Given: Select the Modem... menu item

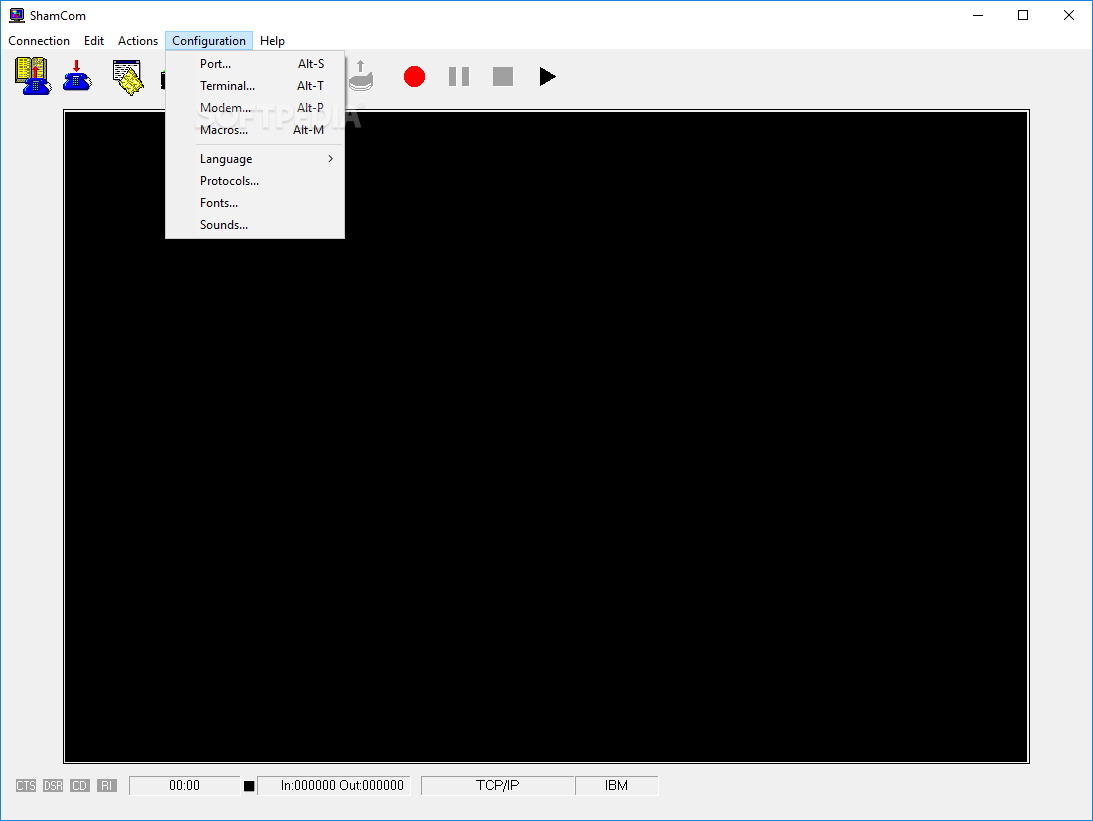Looking at the screenshot, I should pos(255,107).
